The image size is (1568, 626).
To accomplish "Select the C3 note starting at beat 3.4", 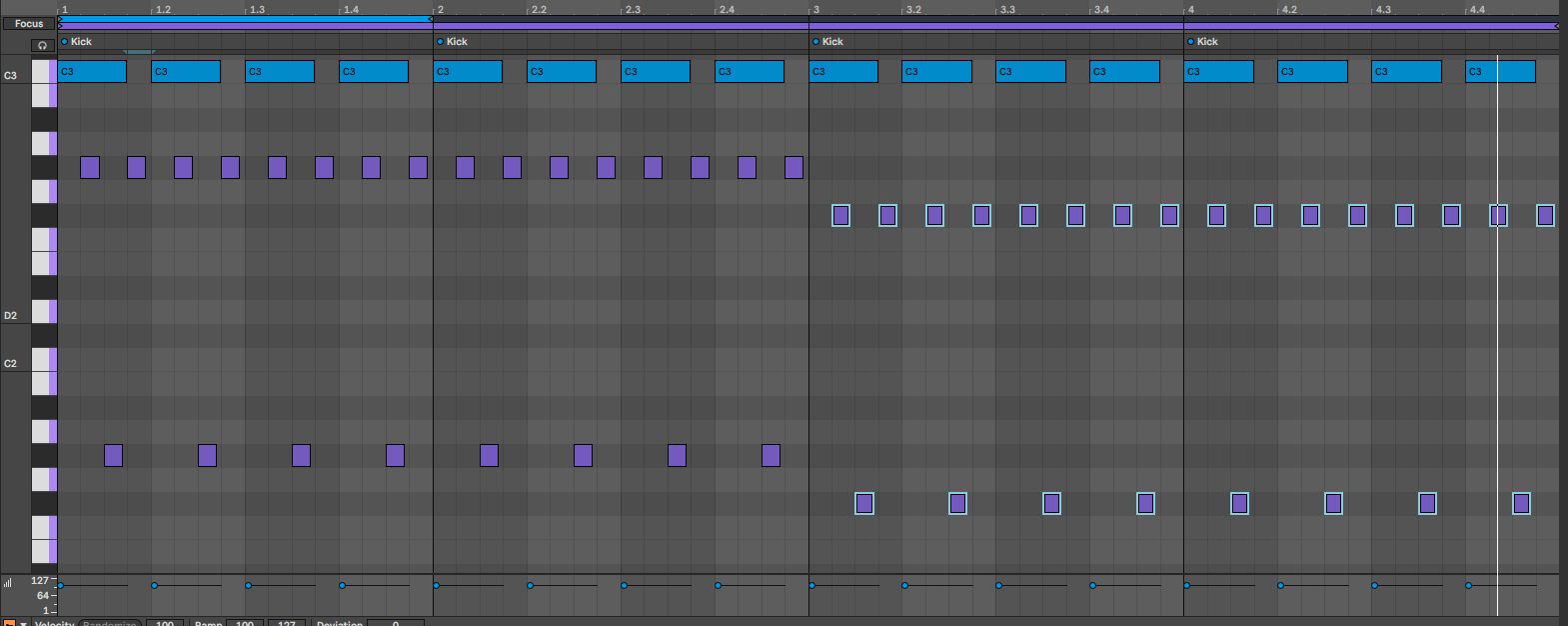I will (1124, 71).
